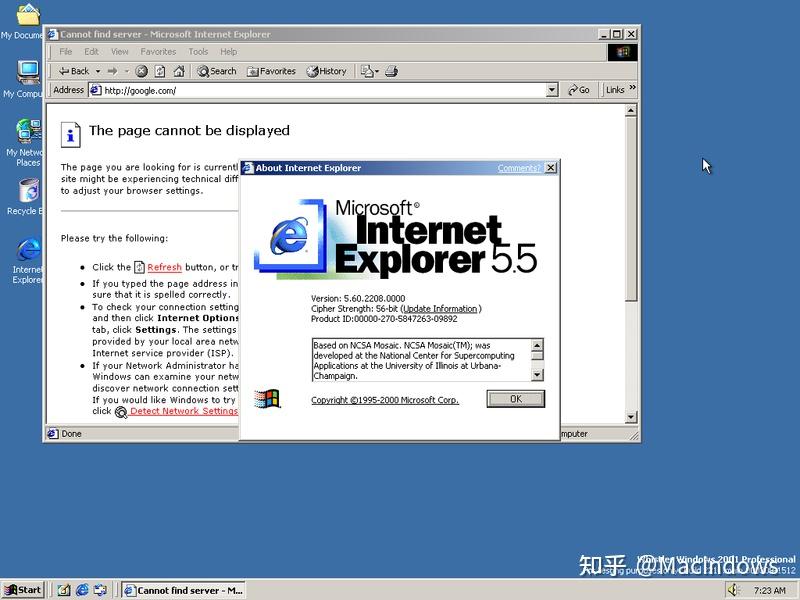
Task: Open the Home page icon
Action: (177, 71)
